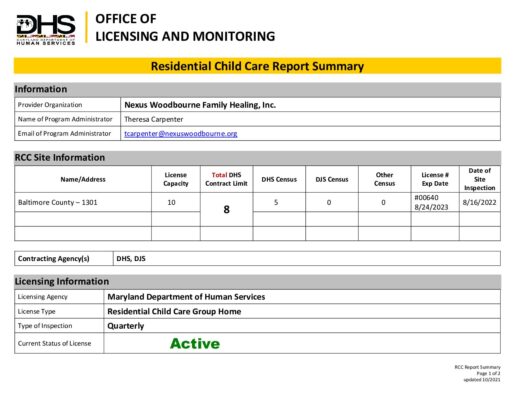Click the 'Residential Child Care Report Summary' title
Viewport: 518px width, 400px height.
click(257, 66)
